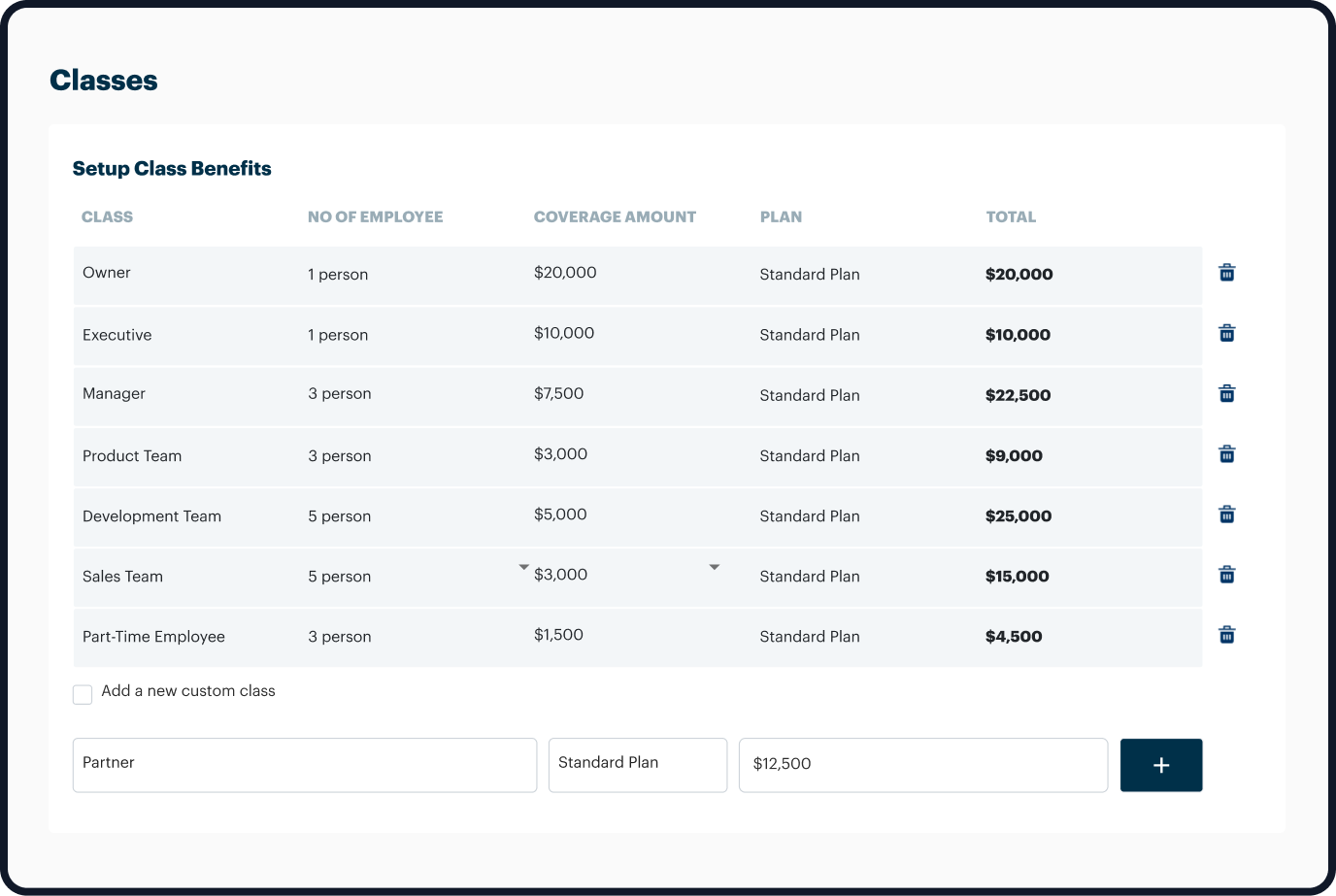This screenshot has width=1336, height=896.
Task: Remove the Sales Team class
Action: coord(1226,574)
